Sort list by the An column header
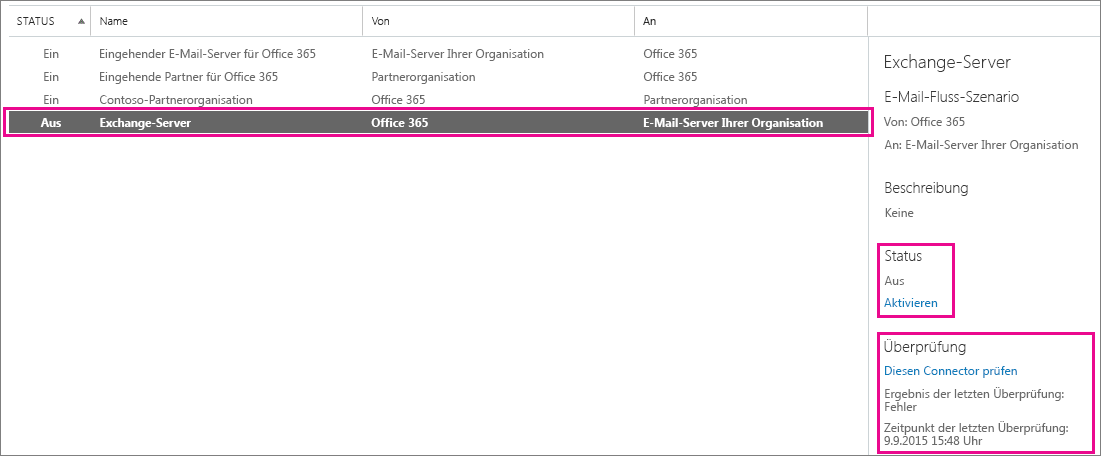Image resolution: width=1101 pixels, height=456 pixels. [x=650, y=22]
